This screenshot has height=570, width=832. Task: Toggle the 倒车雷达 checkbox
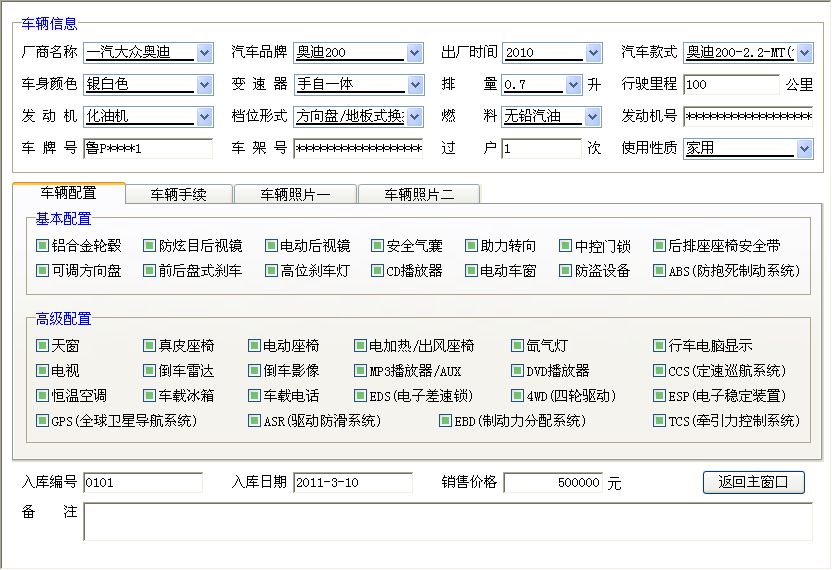coord(149,370)
